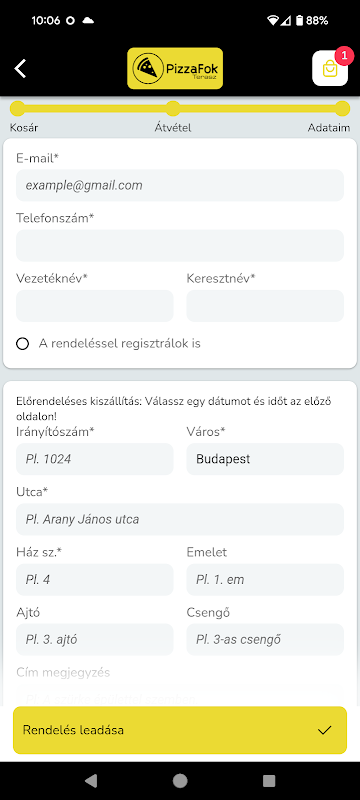Edit the Város field showing Budapest
360x800 pixels.
[x=265, y=459]
